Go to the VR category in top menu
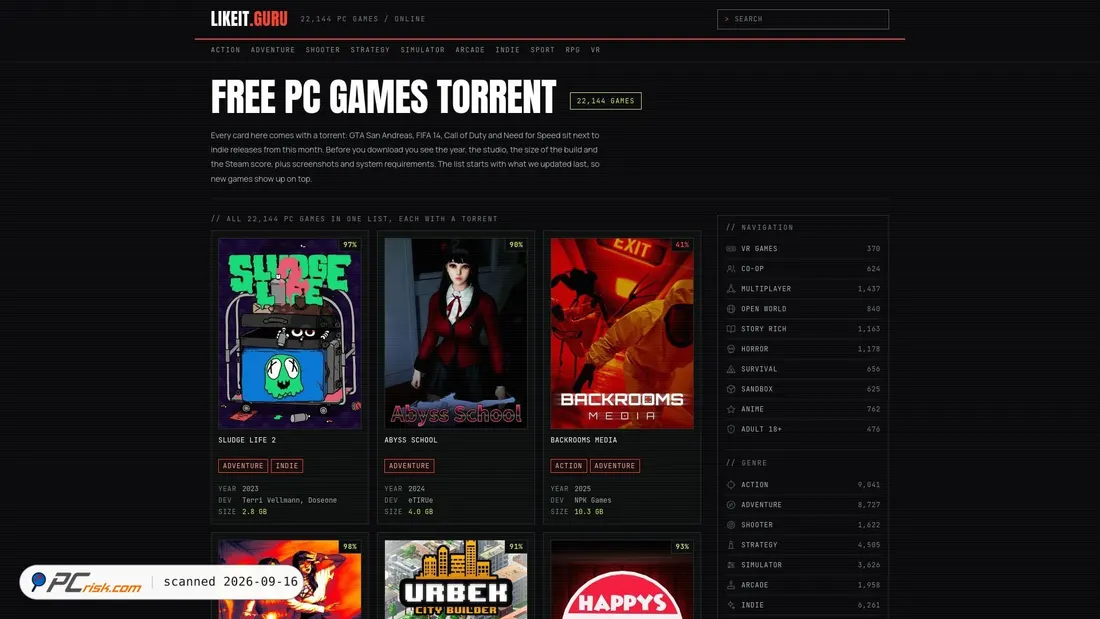 [596, 50]
